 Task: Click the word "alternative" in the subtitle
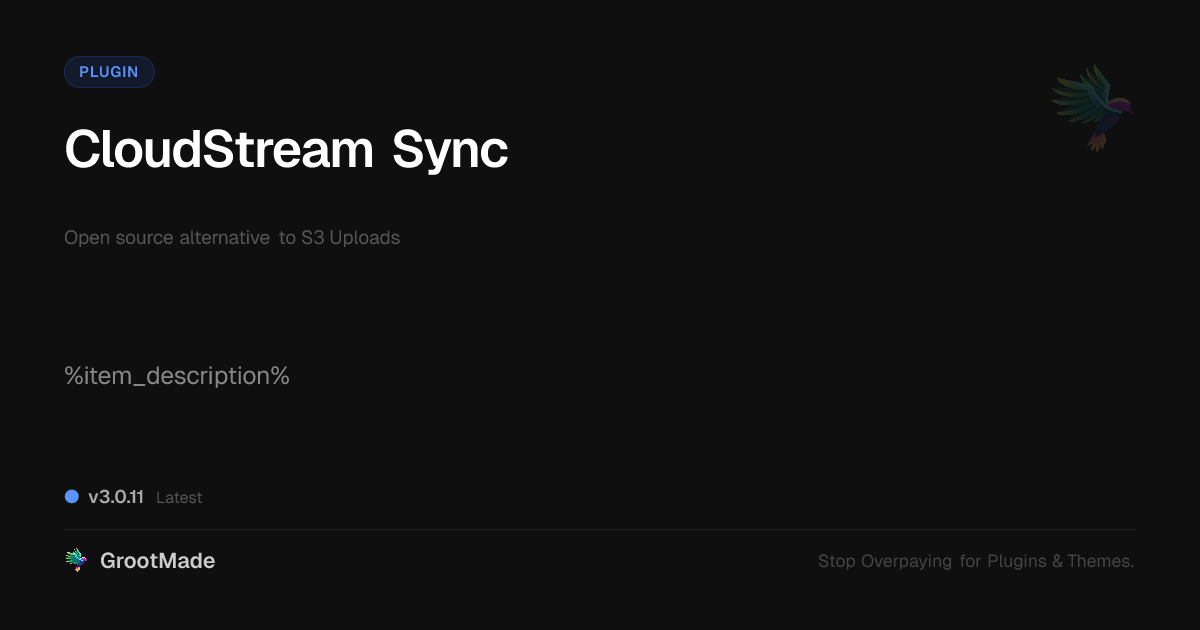pos(224,238)
